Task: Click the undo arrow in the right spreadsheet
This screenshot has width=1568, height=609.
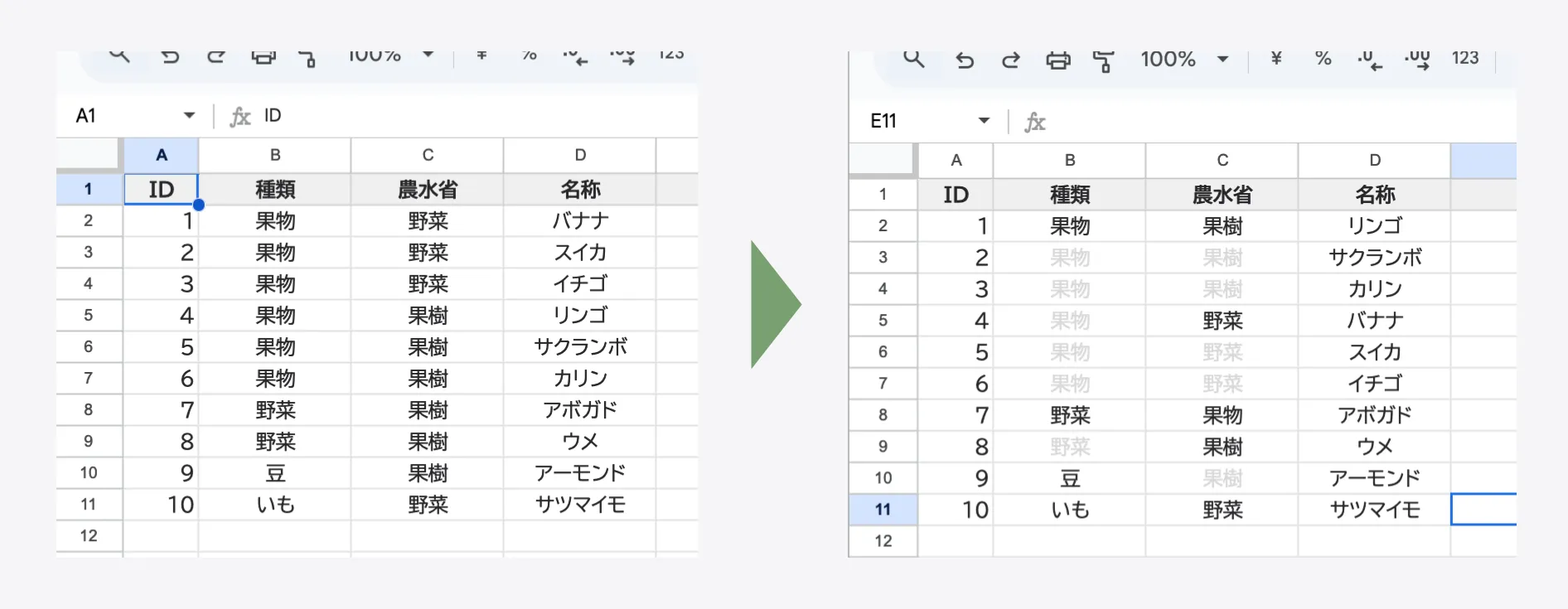Action: 965,60
